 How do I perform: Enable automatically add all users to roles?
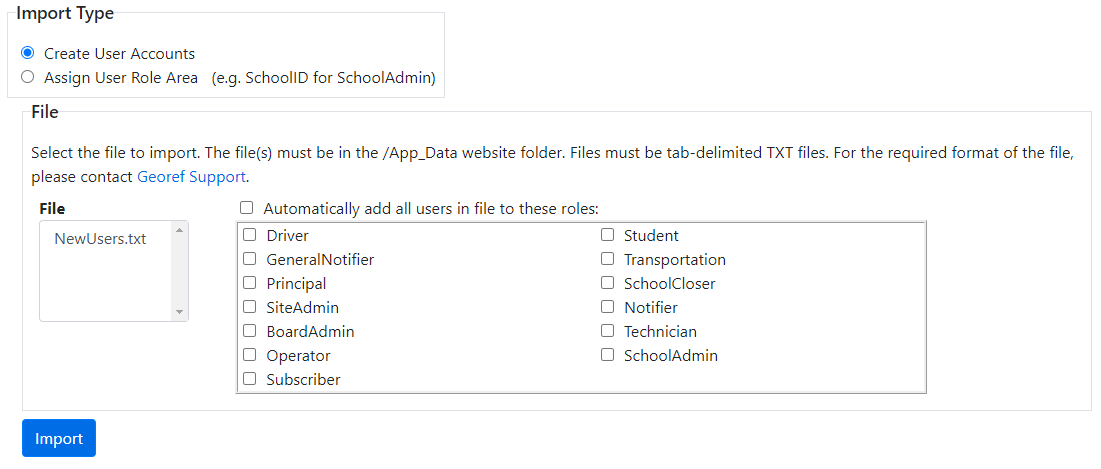247,209
